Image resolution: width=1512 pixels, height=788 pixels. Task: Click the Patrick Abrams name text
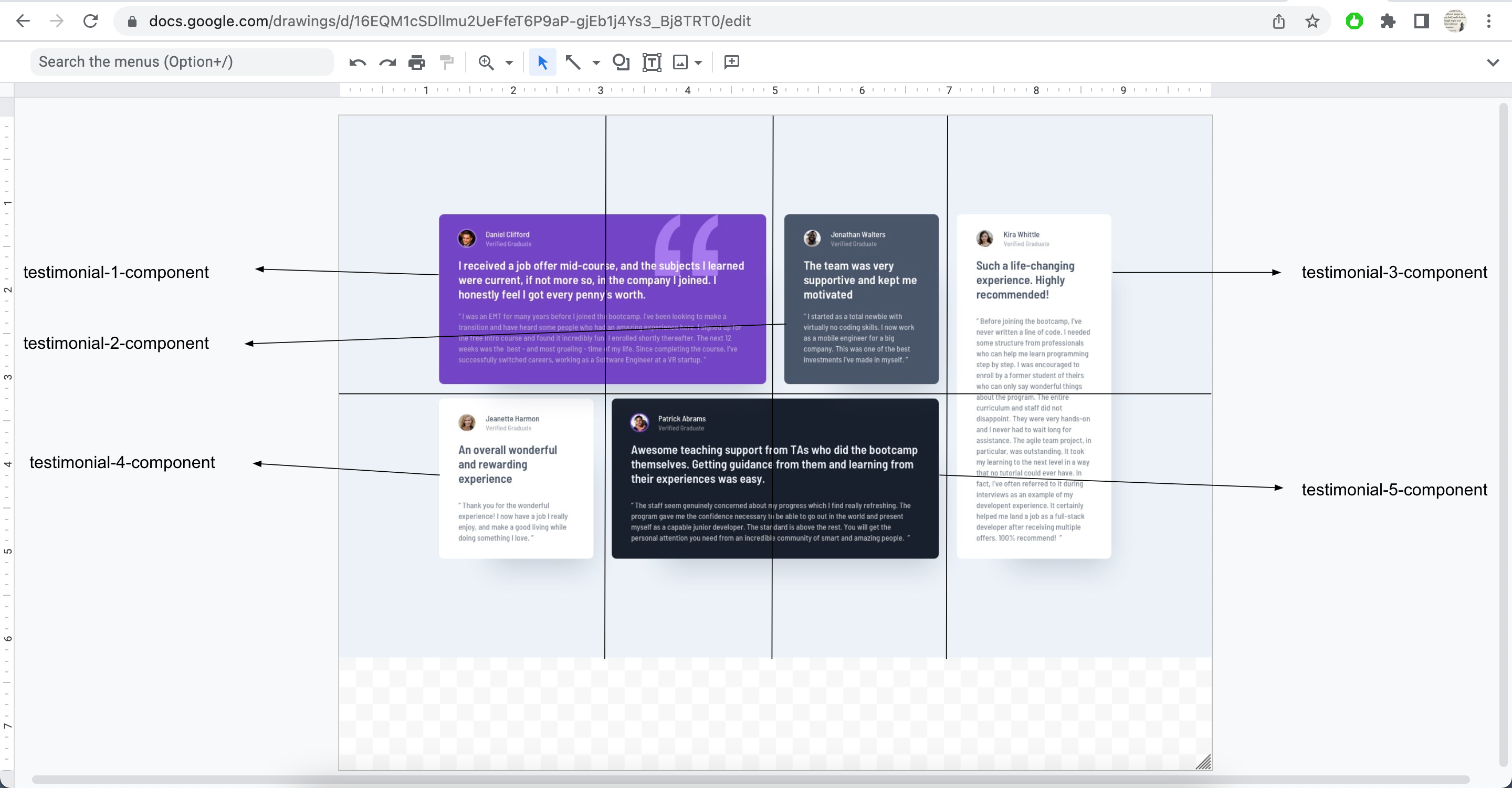682,419
